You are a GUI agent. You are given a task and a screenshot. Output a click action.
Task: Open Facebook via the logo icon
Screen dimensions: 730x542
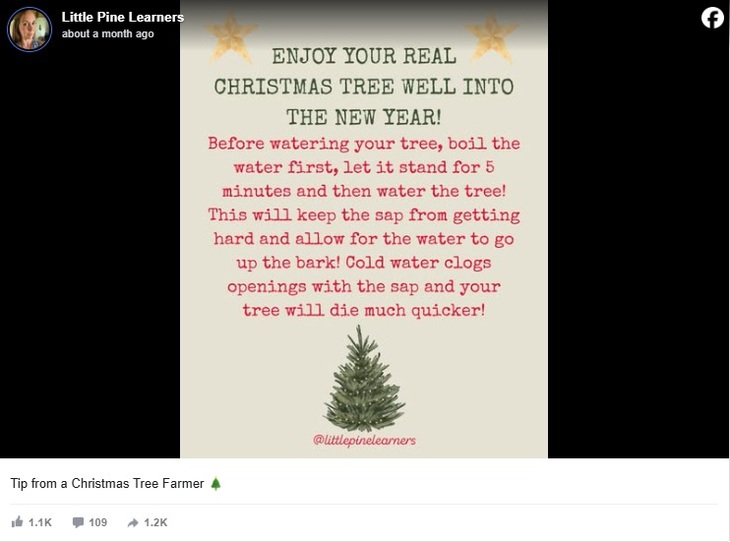pos(712,18)
